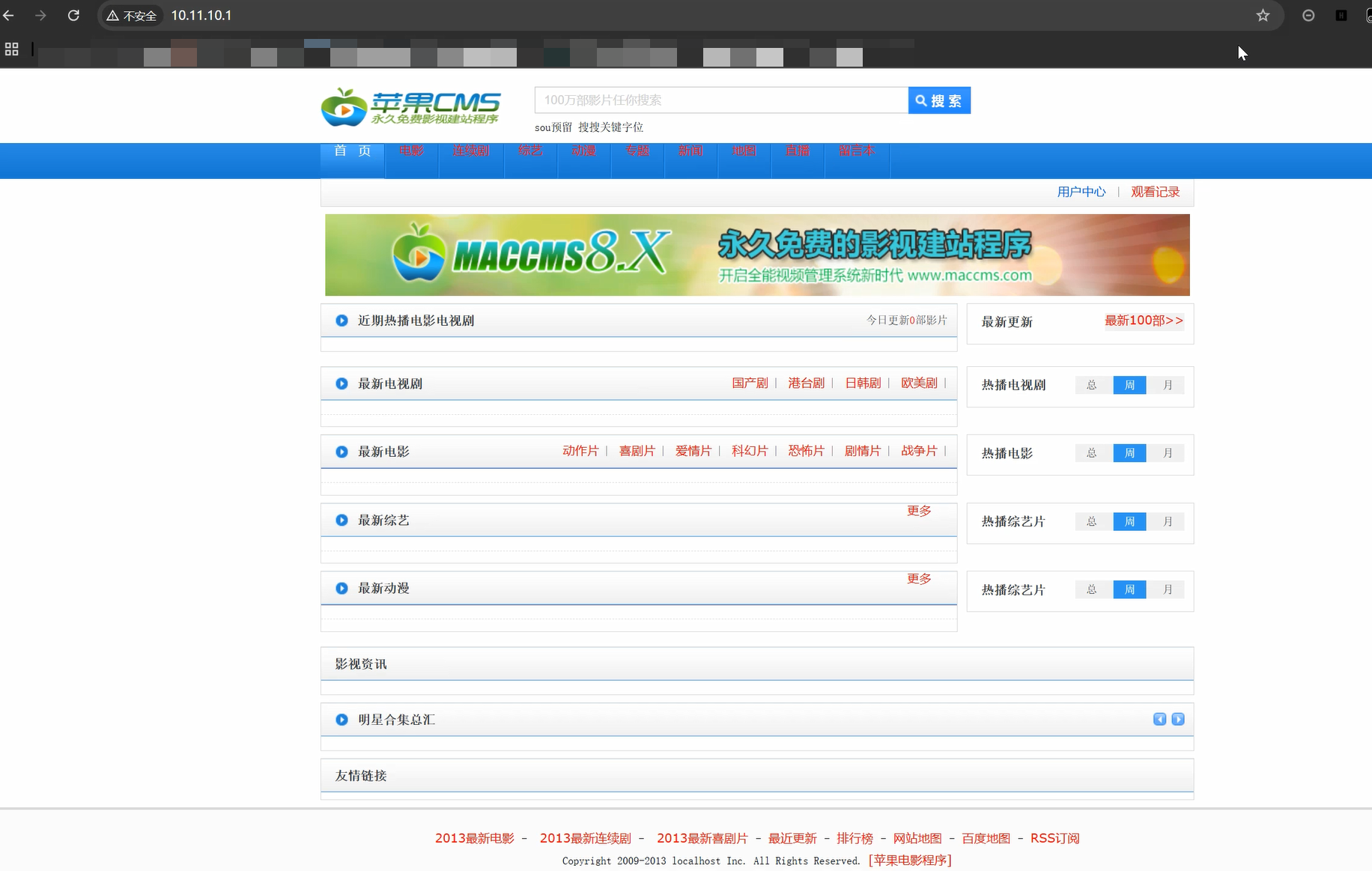The height and width of the screenshot is (871, 1372).
Task: Open 观看记录 viewing history
Action: coord(1156,192)
